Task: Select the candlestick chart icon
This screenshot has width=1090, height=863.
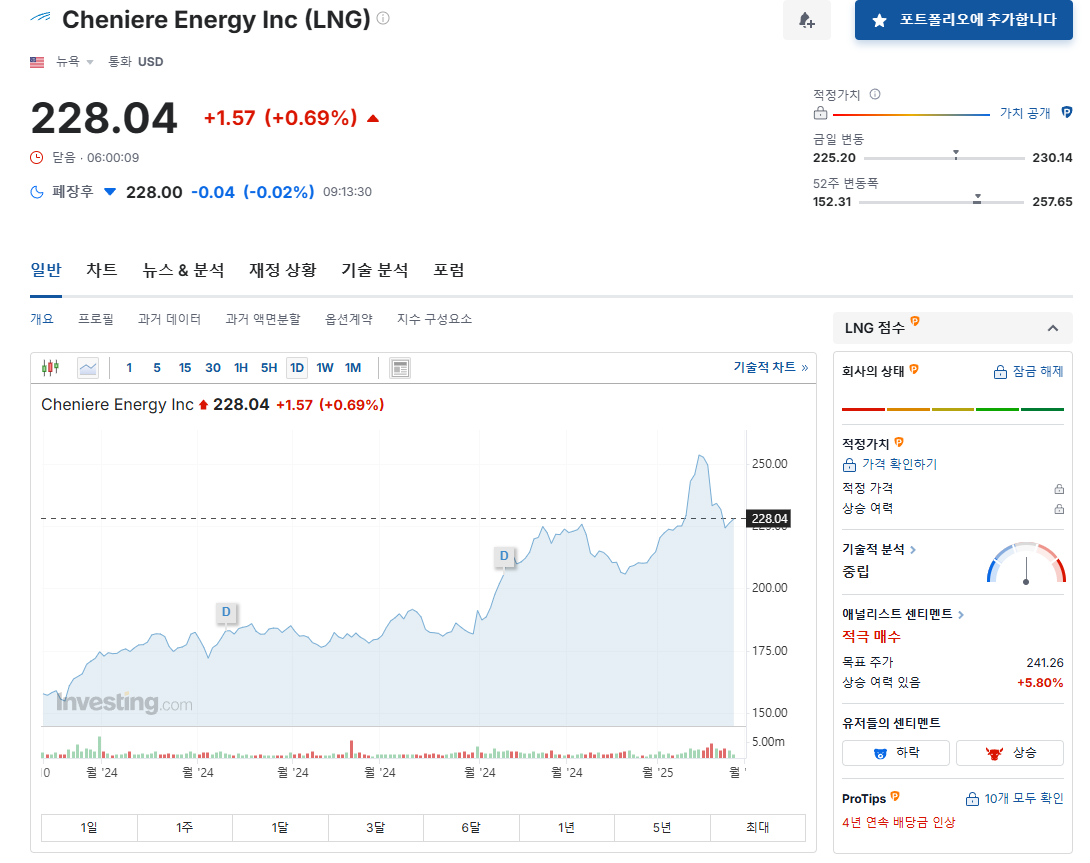Action: click(x=48, y=367)
